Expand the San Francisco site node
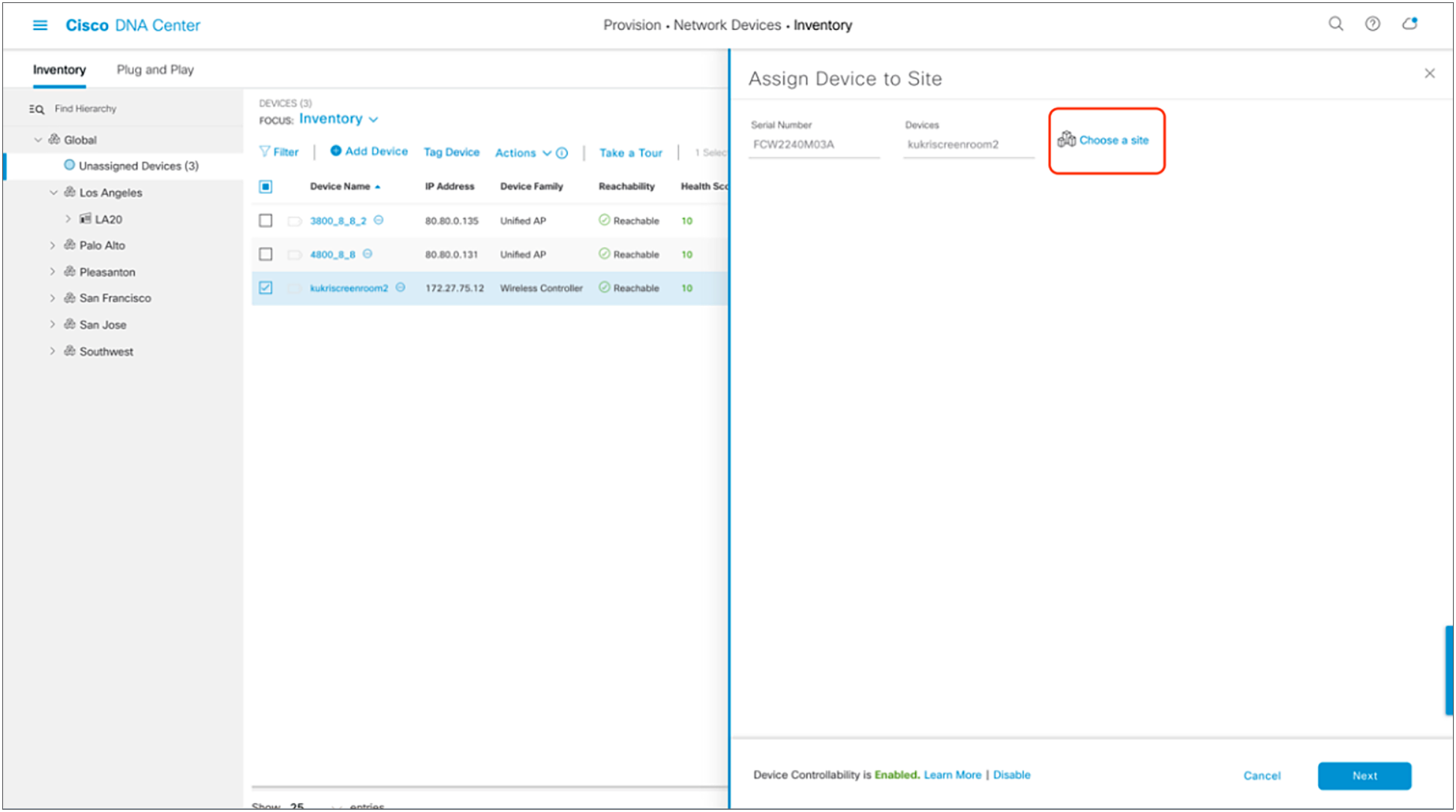1456x812 pixels. coord(53,298)
